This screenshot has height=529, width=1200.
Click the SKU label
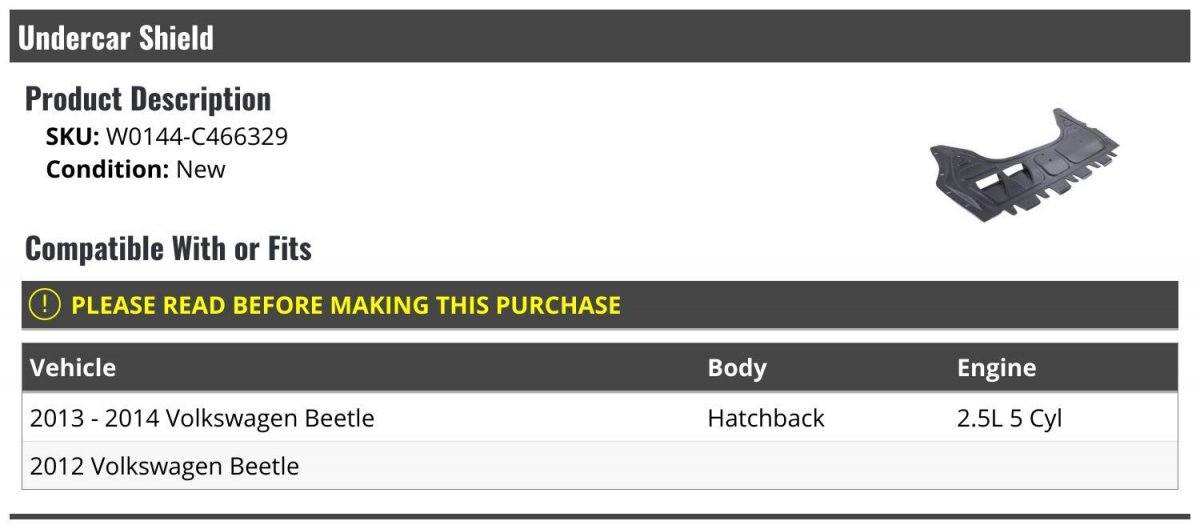tap(73, 137)
